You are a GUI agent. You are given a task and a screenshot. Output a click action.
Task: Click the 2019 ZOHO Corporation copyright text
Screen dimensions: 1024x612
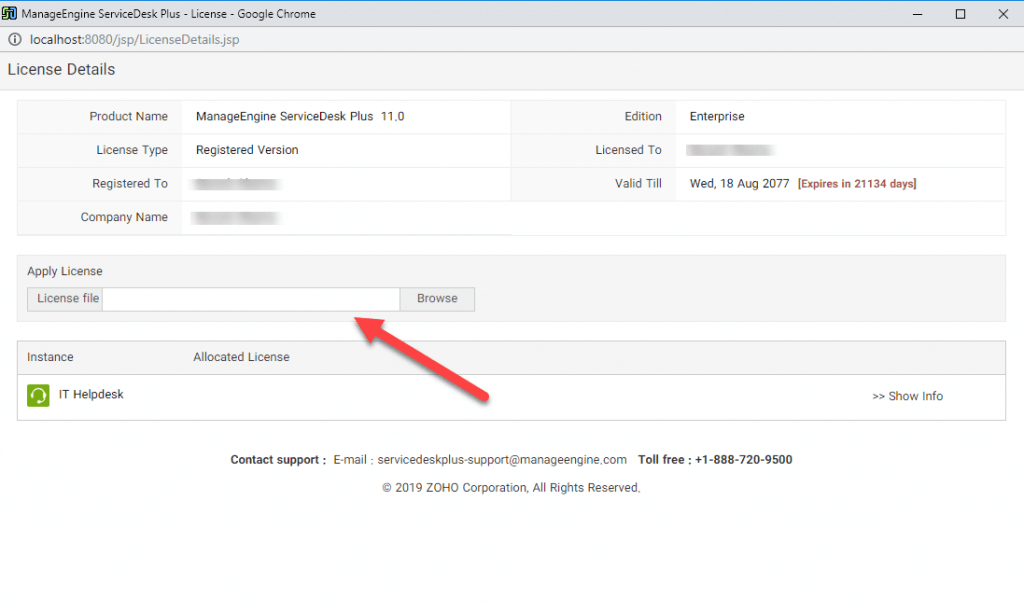coord(511,487)
